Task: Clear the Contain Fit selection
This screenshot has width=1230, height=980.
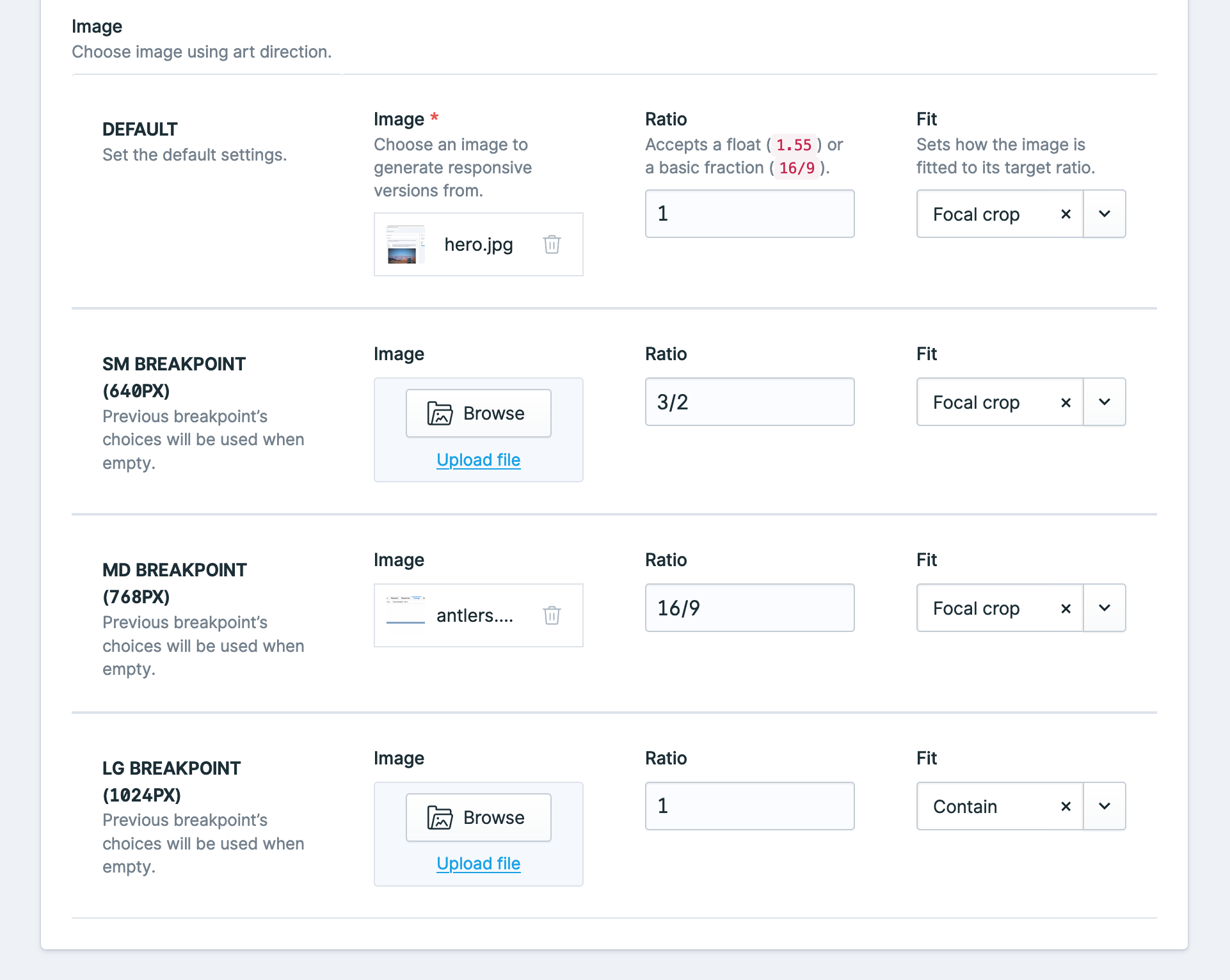Action: point(1066,807)
